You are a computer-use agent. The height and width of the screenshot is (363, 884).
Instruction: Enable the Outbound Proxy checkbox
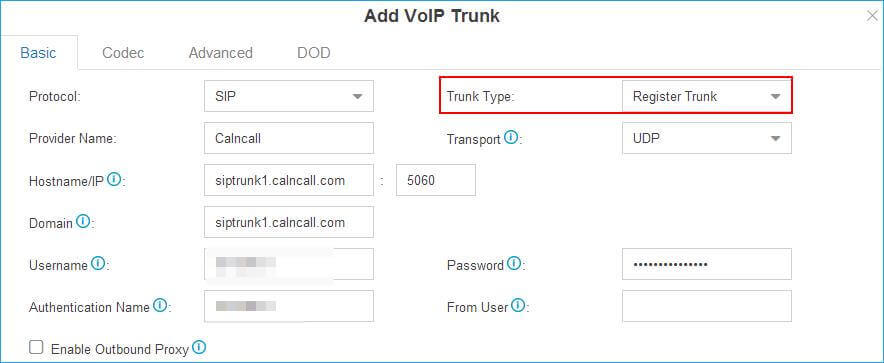click(36, 347)
